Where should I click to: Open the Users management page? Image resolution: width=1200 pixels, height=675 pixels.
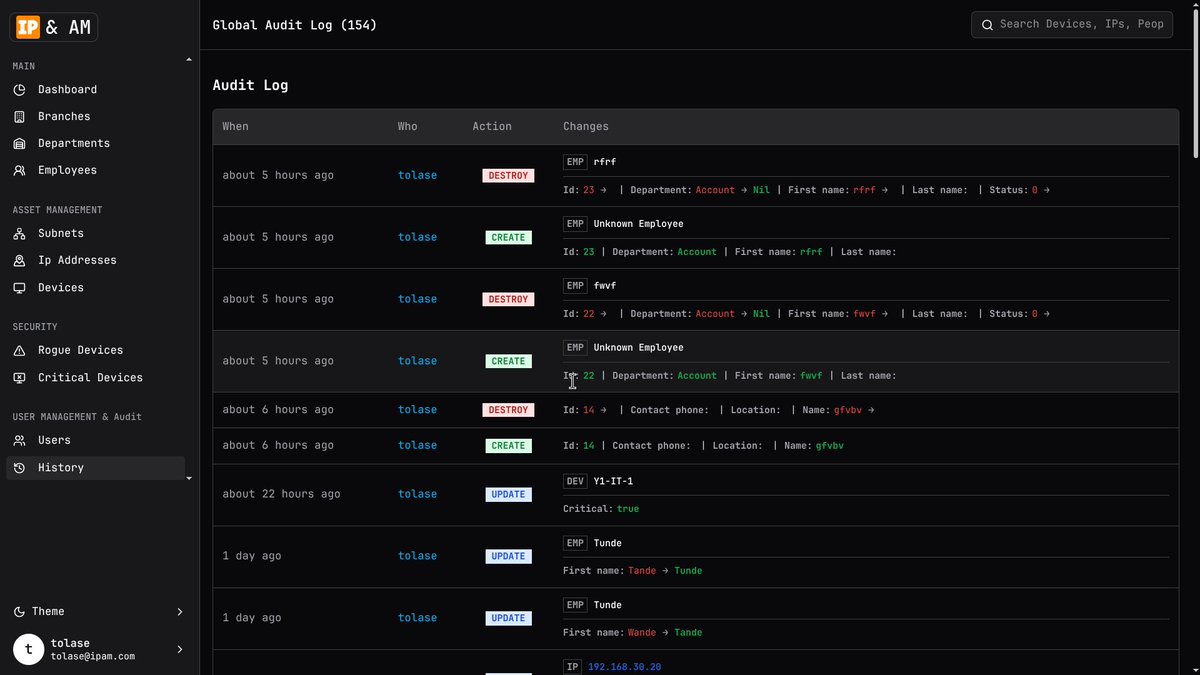[x=95, y=441]
